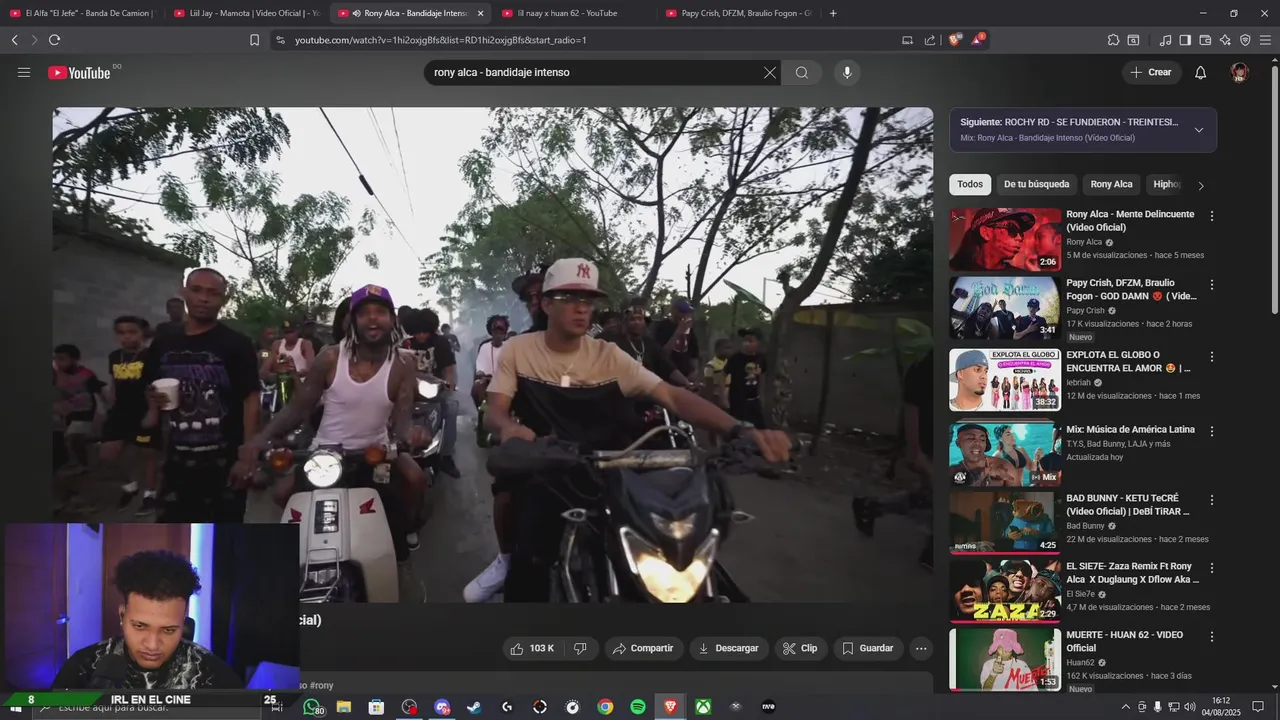Open Brave Rewards triangle icon
This screenshot has height=720, width=1280.
point(979,40)
